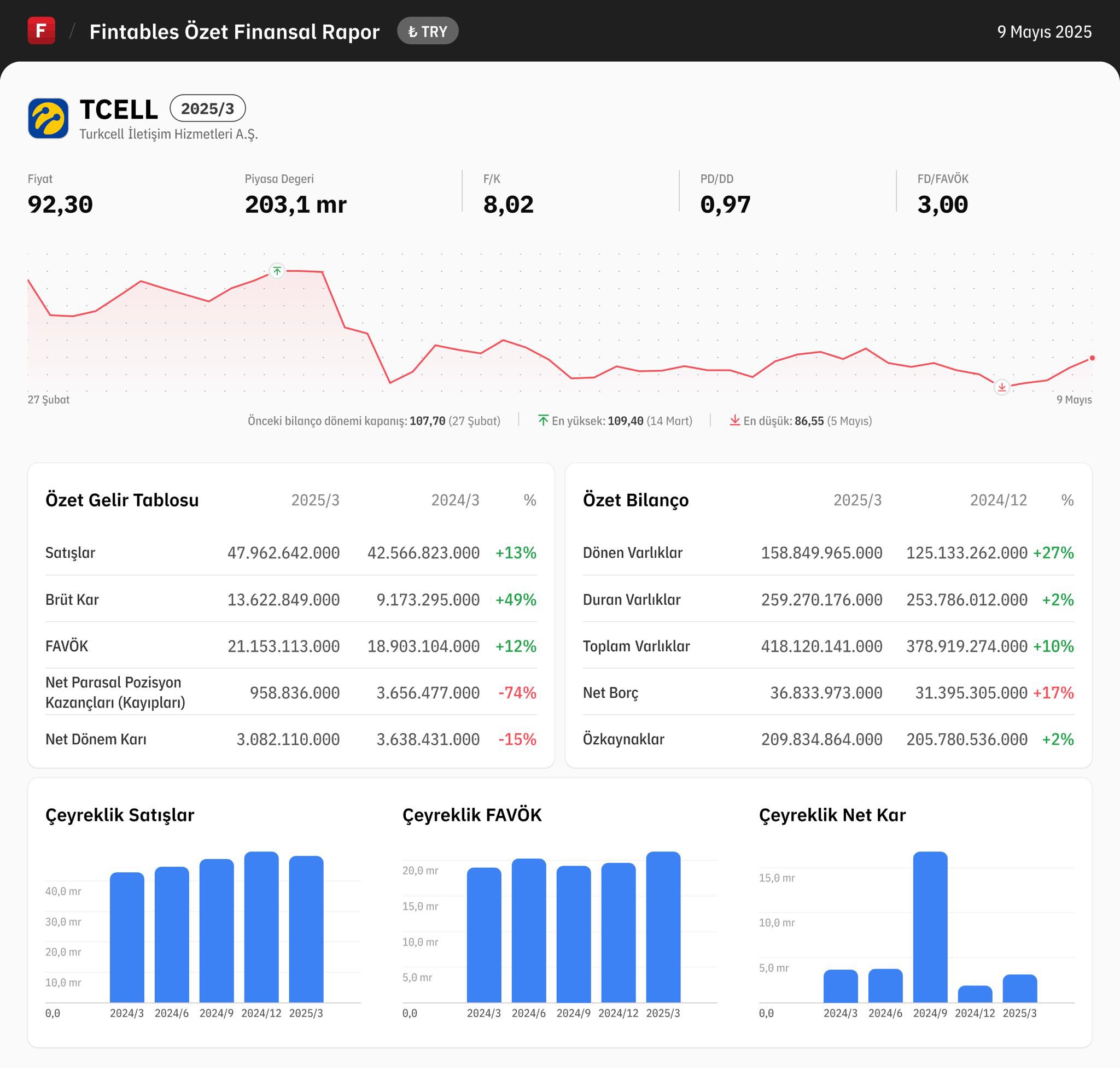
Task: Click the En yüksek value 109,40
Action: pyautogui.click(x=625, y=421)
